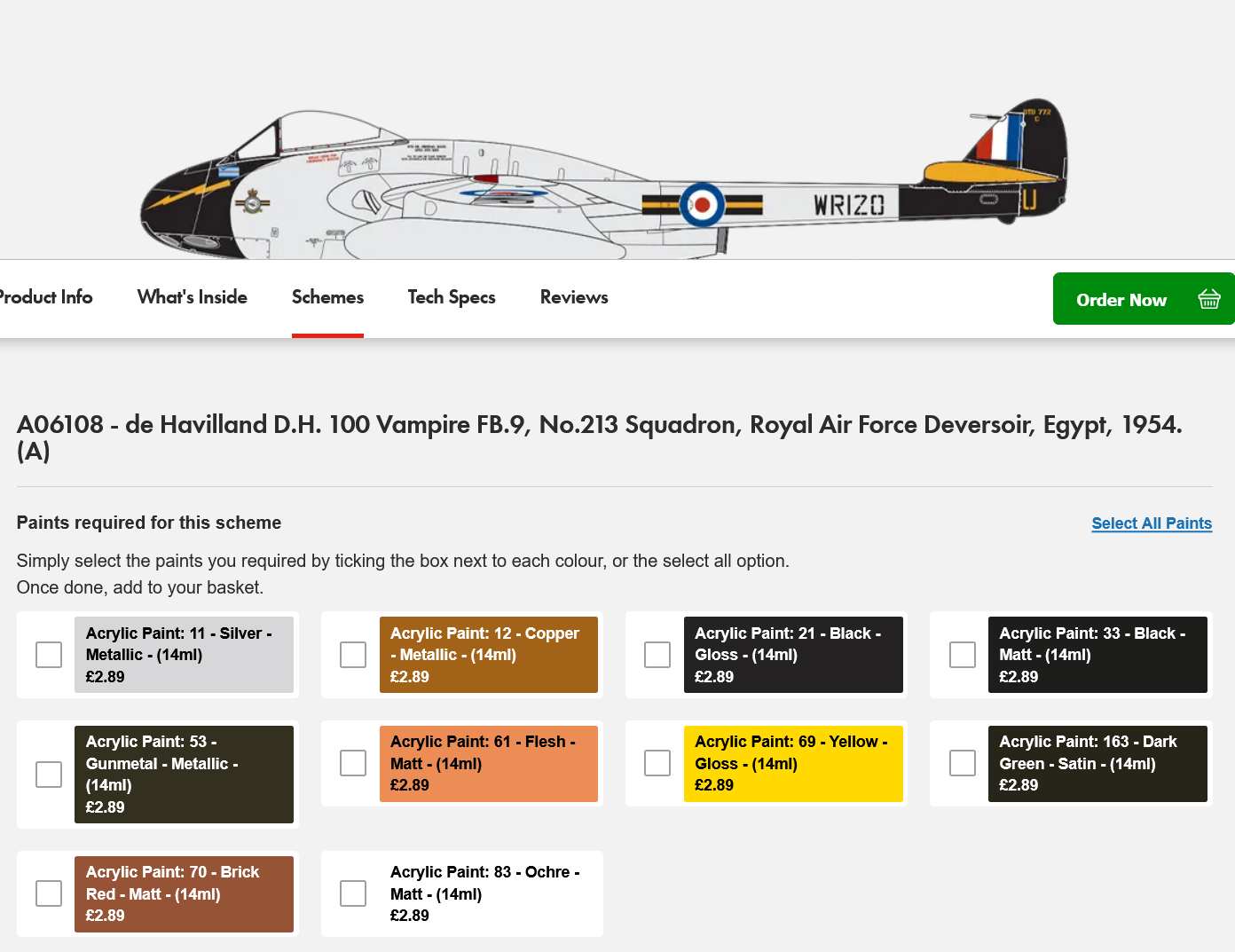
Task: Check the Gunmetal Metallic paint 53 box
Action: [x=49, y=775]
